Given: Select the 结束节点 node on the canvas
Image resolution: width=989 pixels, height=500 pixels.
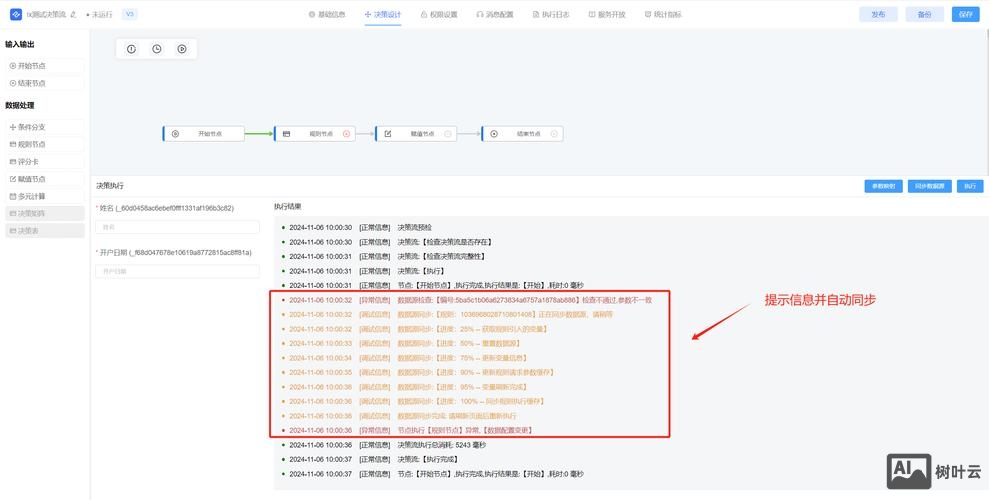Looking at the screenshot, I should [522, 134].
